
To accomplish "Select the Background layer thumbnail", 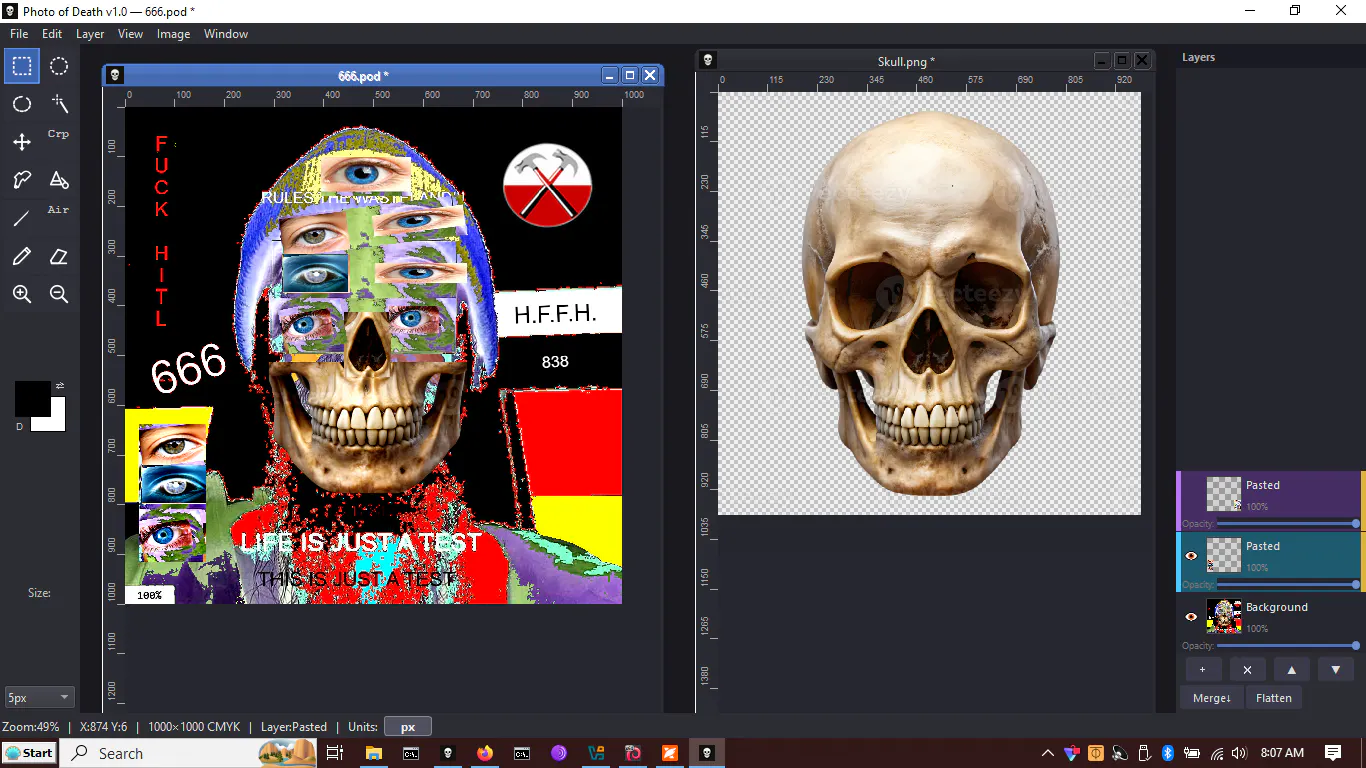I will (1224, 616).
